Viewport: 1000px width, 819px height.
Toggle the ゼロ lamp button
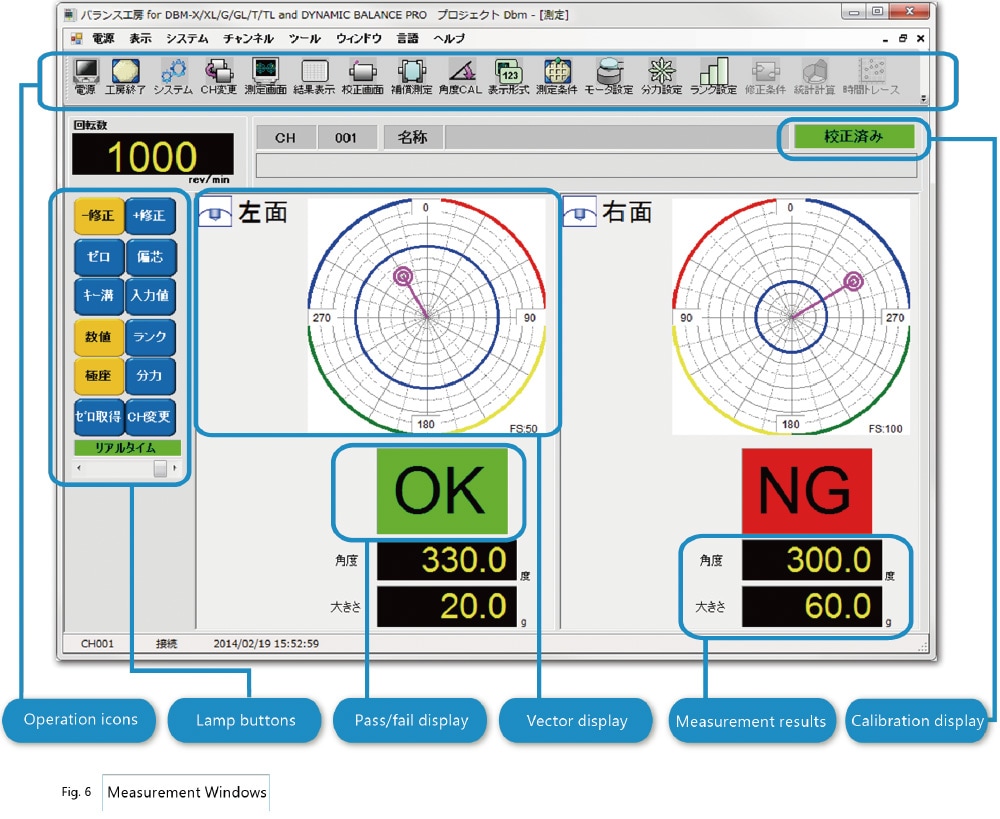tap(98, 257)
